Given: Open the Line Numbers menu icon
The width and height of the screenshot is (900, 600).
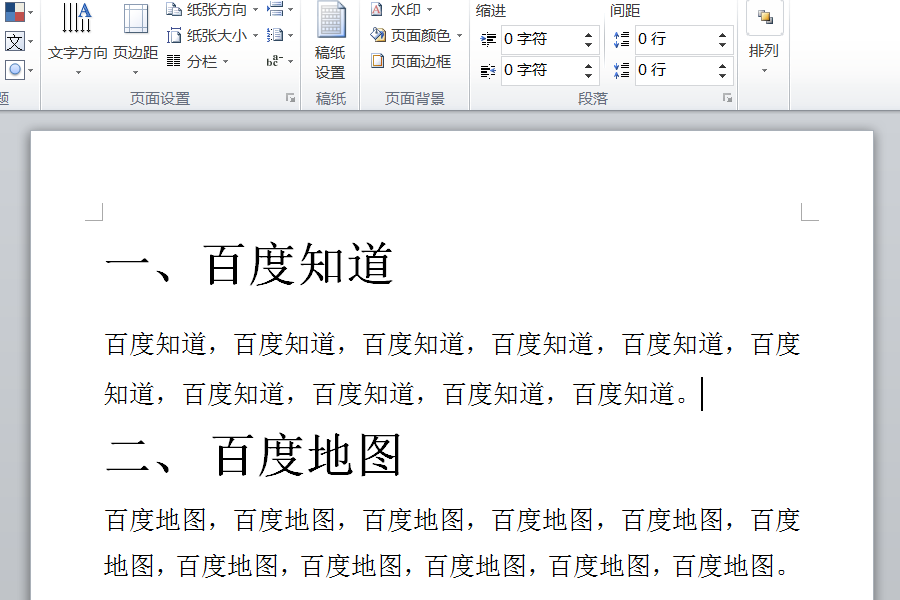Looking at the screenshot, I should [280, 36].
